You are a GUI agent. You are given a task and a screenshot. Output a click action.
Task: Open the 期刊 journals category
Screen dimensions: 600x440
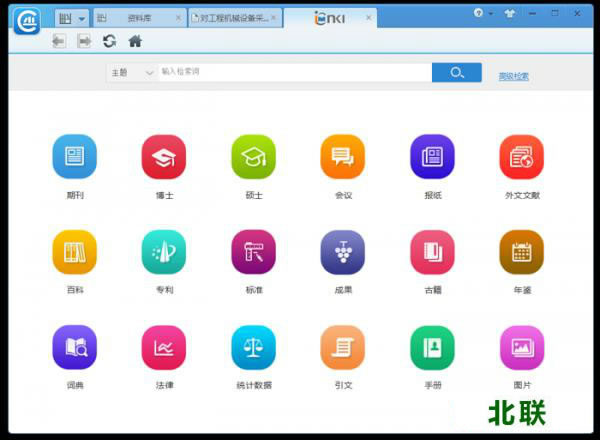point(74,157)
